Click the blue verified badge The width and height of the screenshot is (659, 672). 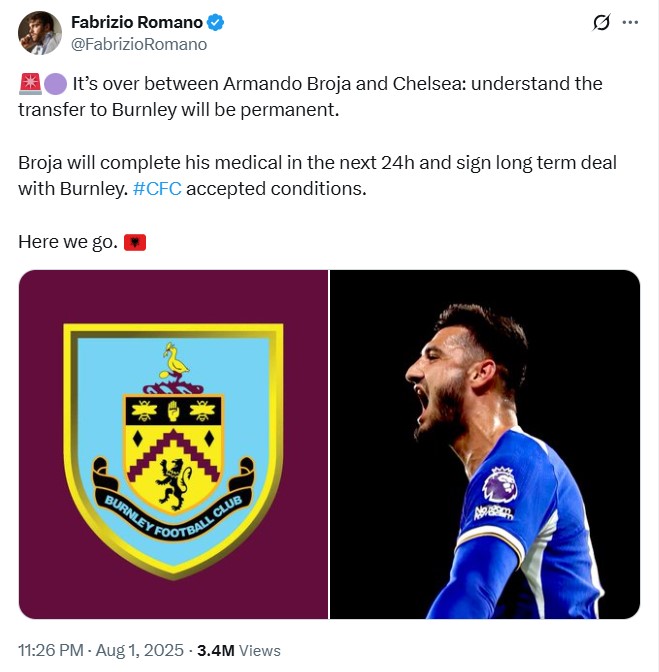click(215, 22)
